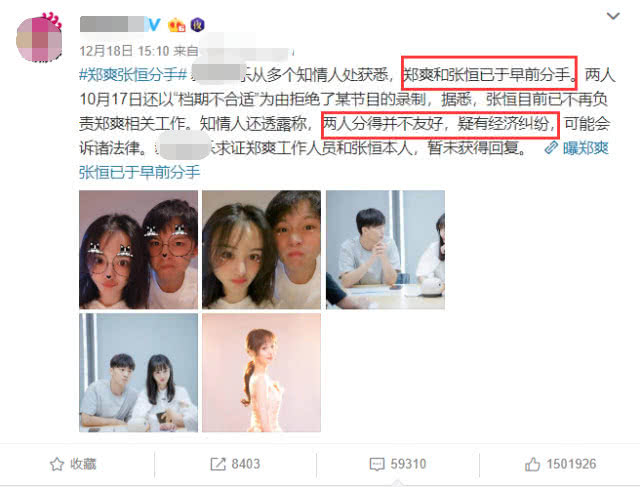
Task: Open the photo of couple seated together
Action: pyautogui.click(x=138, y=373)
